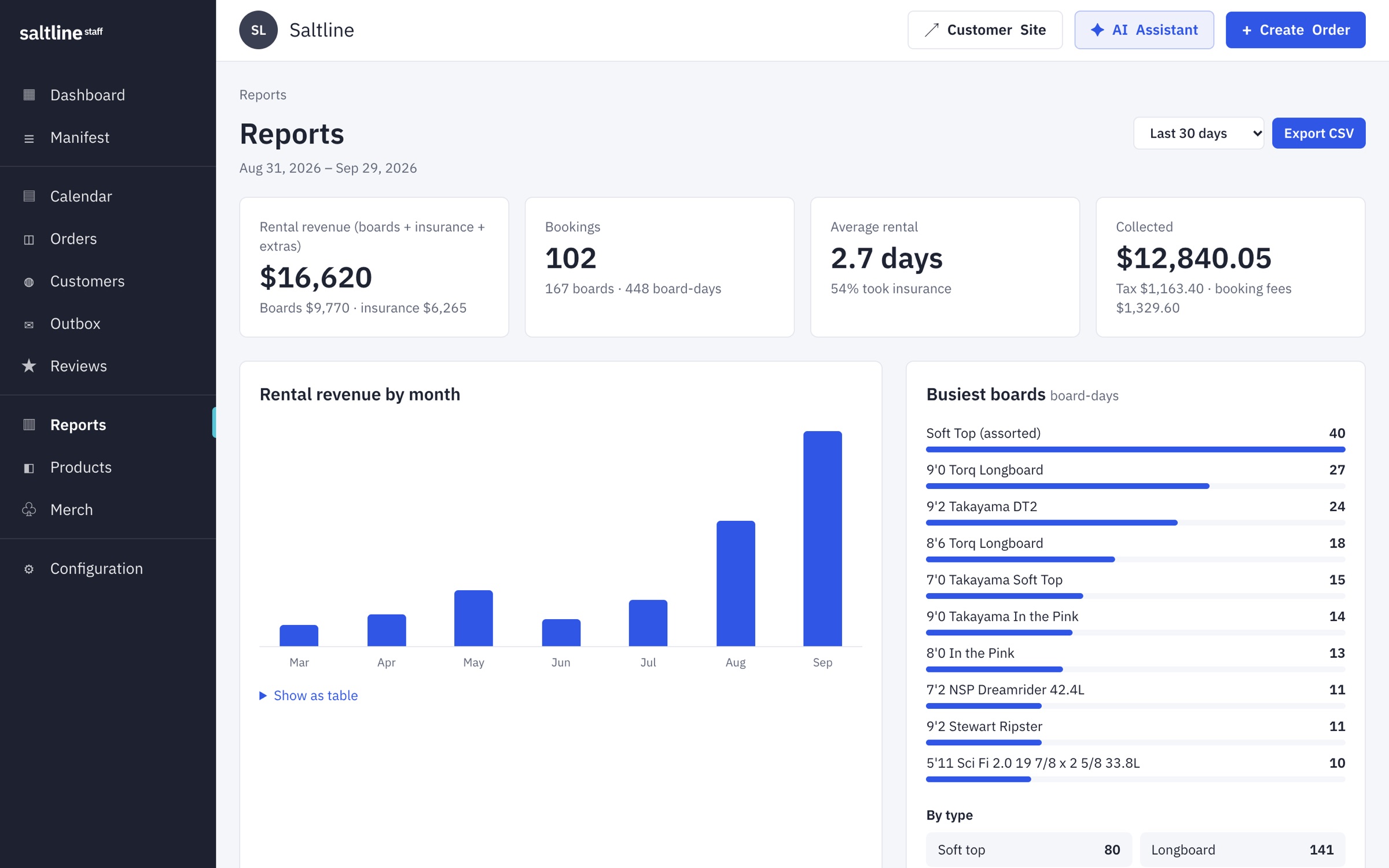1389x868 pixels.
Task: Launch the AI Assistant
Action: 1144,30
